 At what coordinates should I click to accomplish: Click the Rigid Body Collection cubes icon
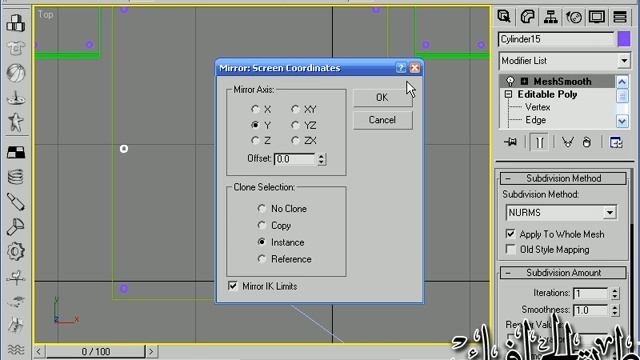16,23
